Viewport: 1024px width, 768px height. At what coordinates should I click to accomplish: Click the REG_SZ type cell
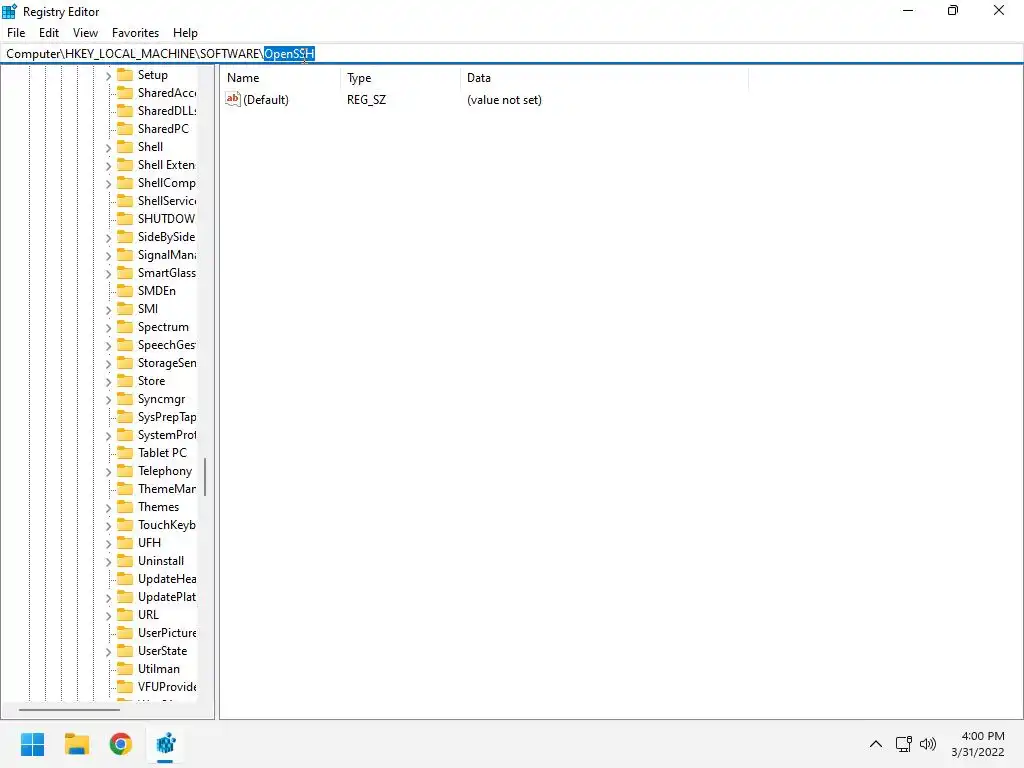[366, 100]
